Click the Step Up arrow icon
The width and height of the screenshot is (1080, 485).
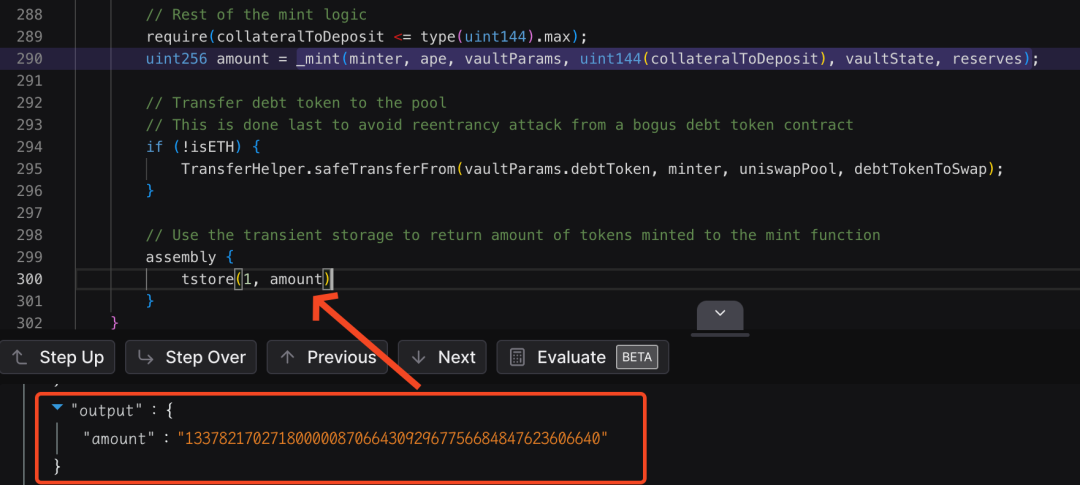19,357
